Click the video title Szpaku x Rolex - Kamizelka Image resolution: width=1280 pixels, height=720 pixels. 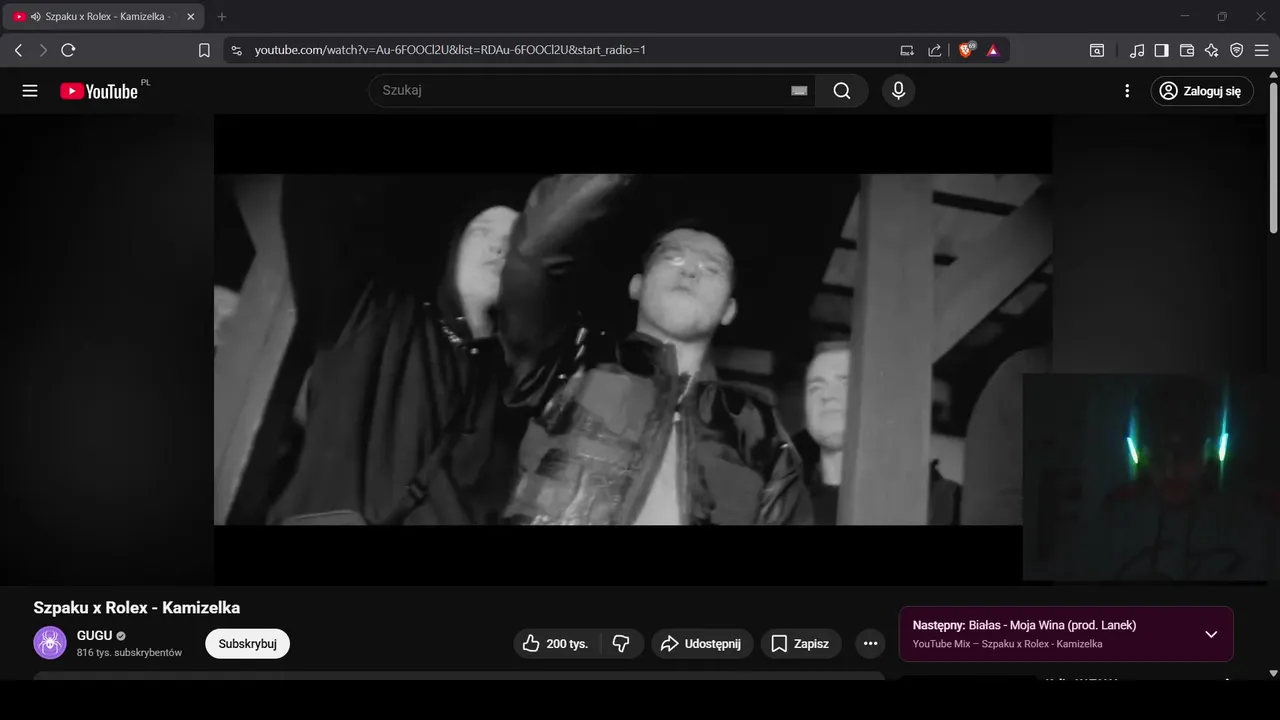(137, 608)
